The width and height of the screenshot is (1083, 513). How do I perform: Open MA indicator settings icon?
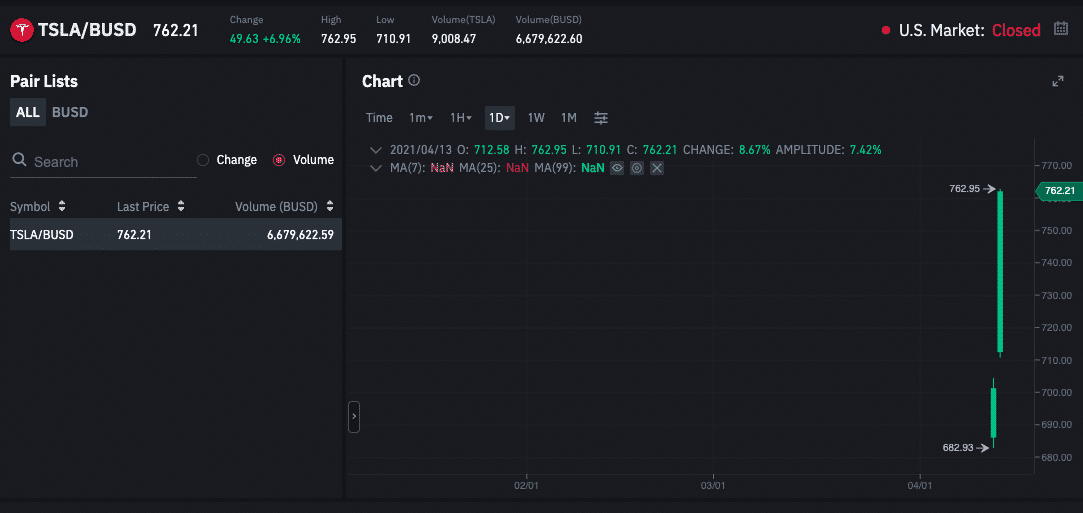coord(637,168)
